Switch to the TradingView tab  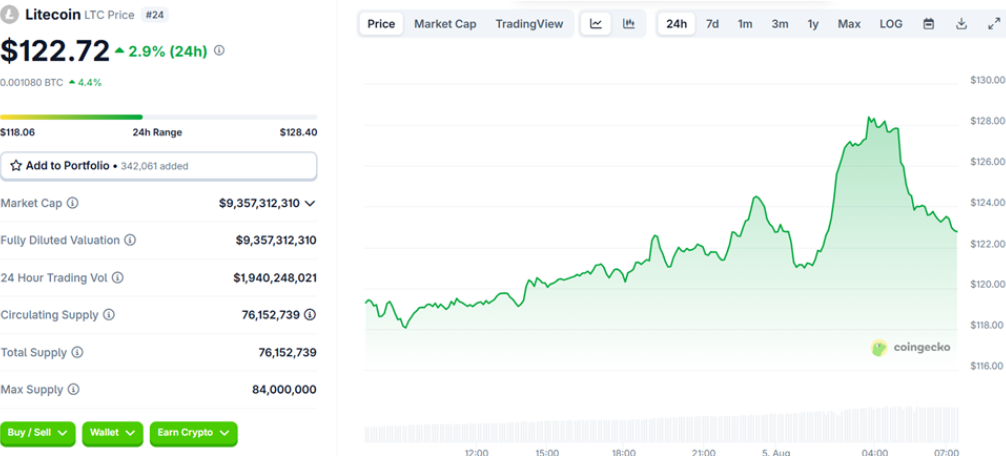[529, 24]
